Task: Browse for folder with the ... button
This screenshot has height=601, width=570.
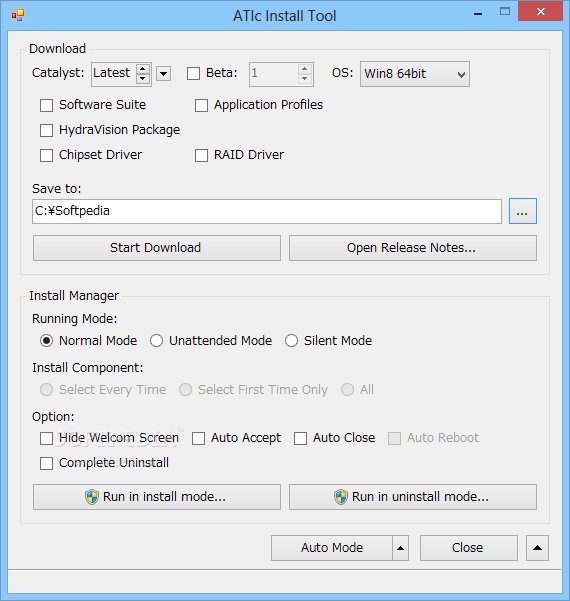Action: click(x=523, y=211)
